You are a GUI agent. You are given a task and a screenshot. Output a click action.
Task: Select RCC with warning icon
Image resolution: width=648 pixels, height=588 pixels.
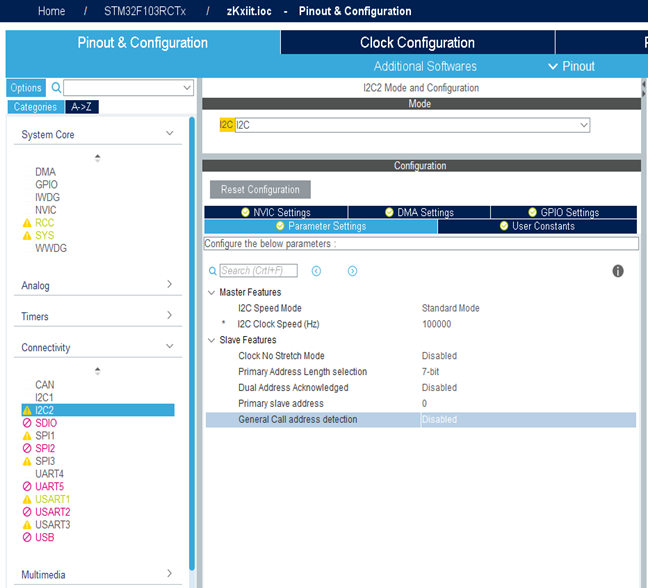[44, 223]
